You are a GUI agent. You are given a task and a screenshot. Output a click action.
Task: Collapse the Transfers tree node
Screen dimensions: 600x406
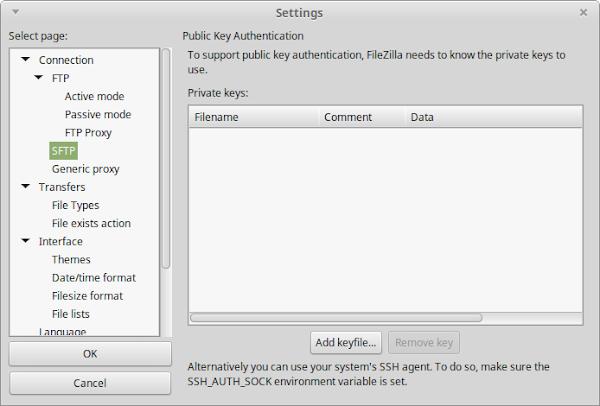tap(26, 186)
